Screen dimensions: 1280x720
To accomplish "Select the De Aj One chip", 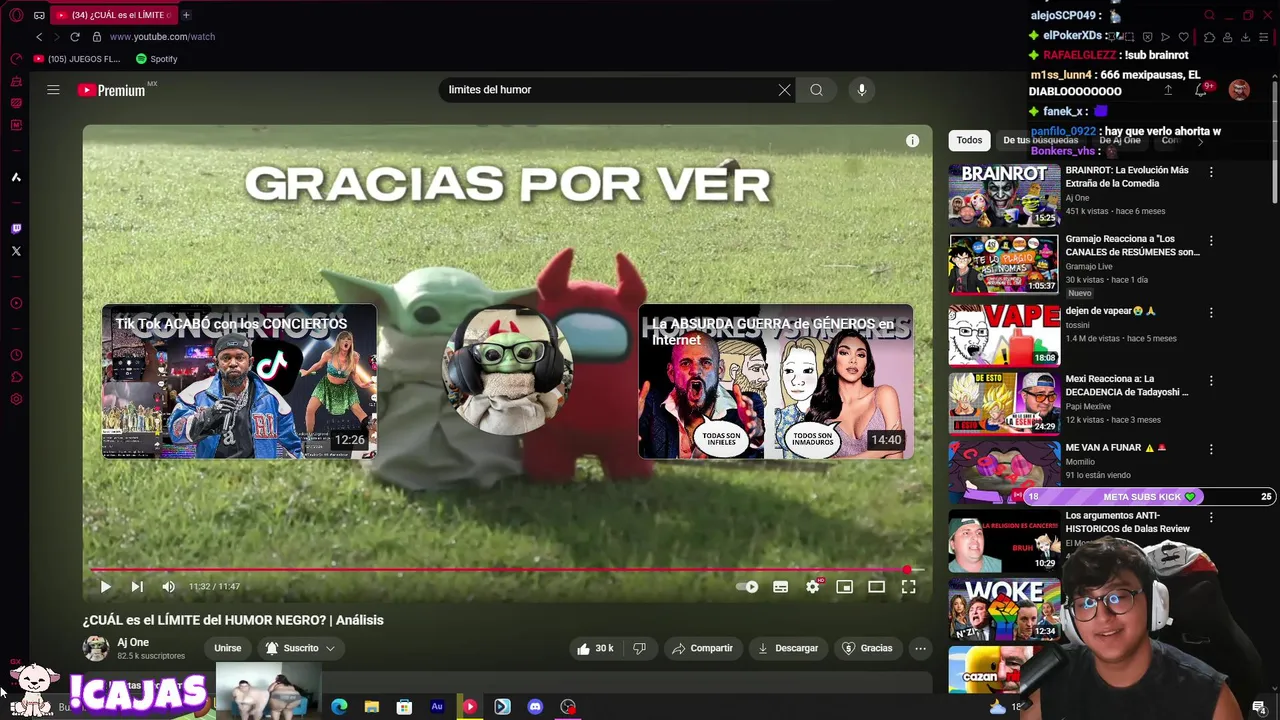I will coord(1120,141).
